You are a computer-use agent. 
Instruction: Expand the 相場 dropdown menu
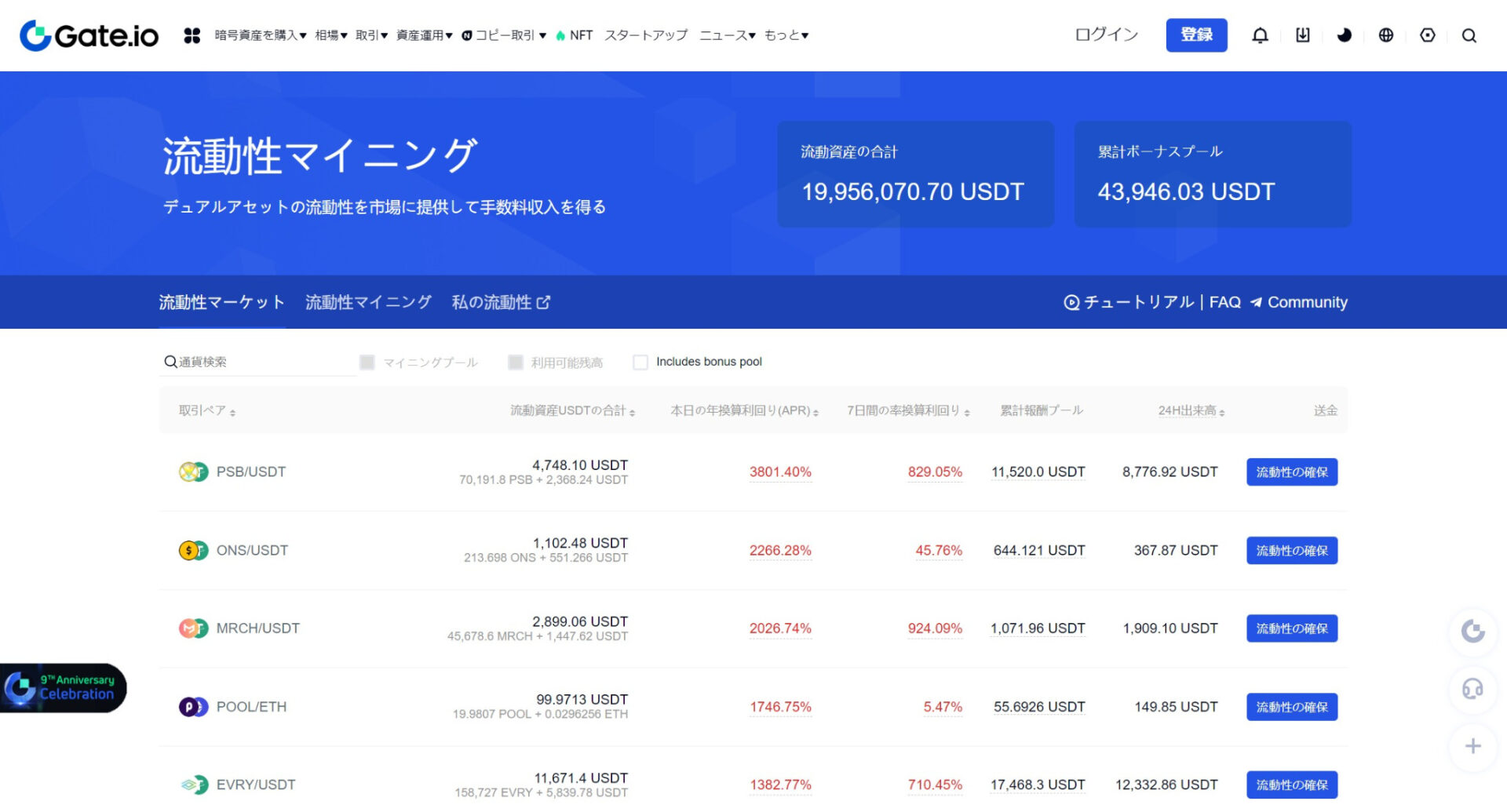[x=331, y=35]
